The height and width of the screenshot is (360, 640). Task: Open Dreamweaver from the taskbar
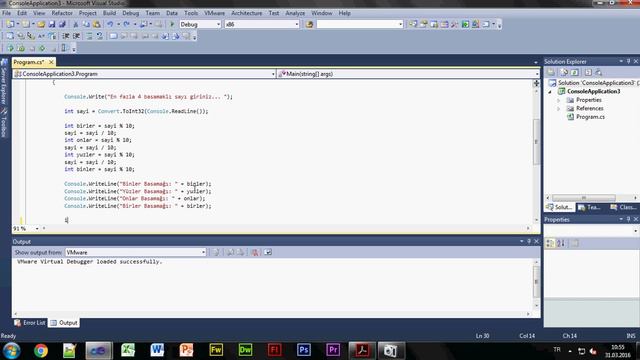click(x=245, y=351)
